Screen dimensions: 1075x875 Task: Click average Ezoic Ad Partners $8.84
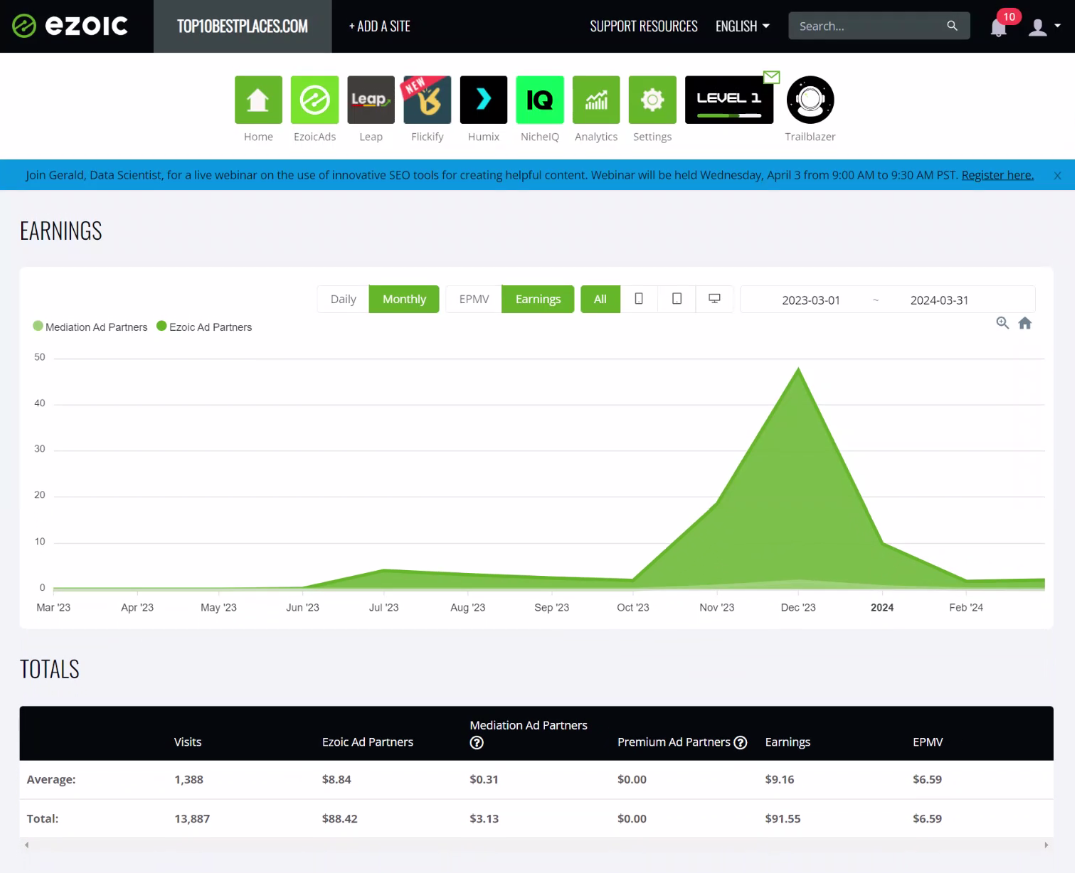(x=337, y=780)
